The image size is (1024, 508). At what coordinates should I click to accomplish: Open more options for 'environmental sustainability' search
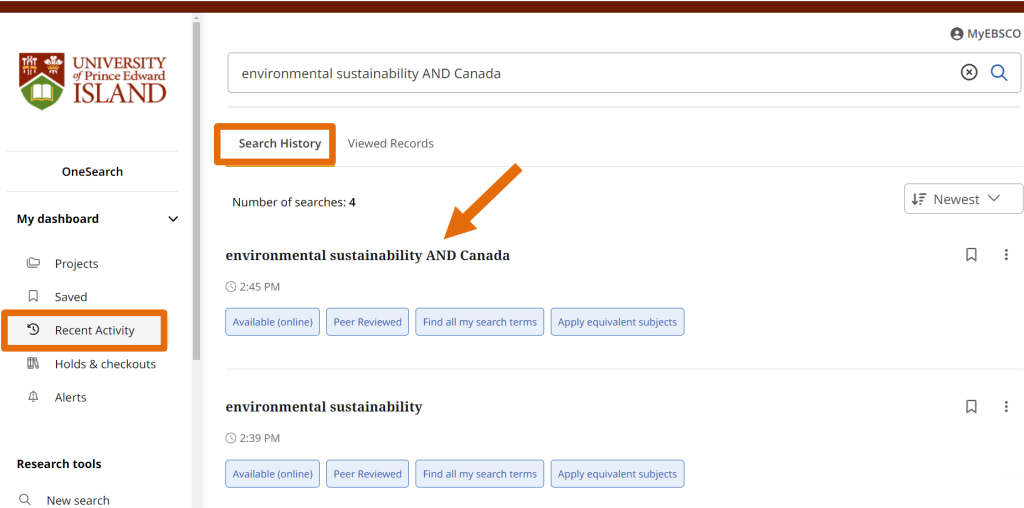tap(1006, 407)
